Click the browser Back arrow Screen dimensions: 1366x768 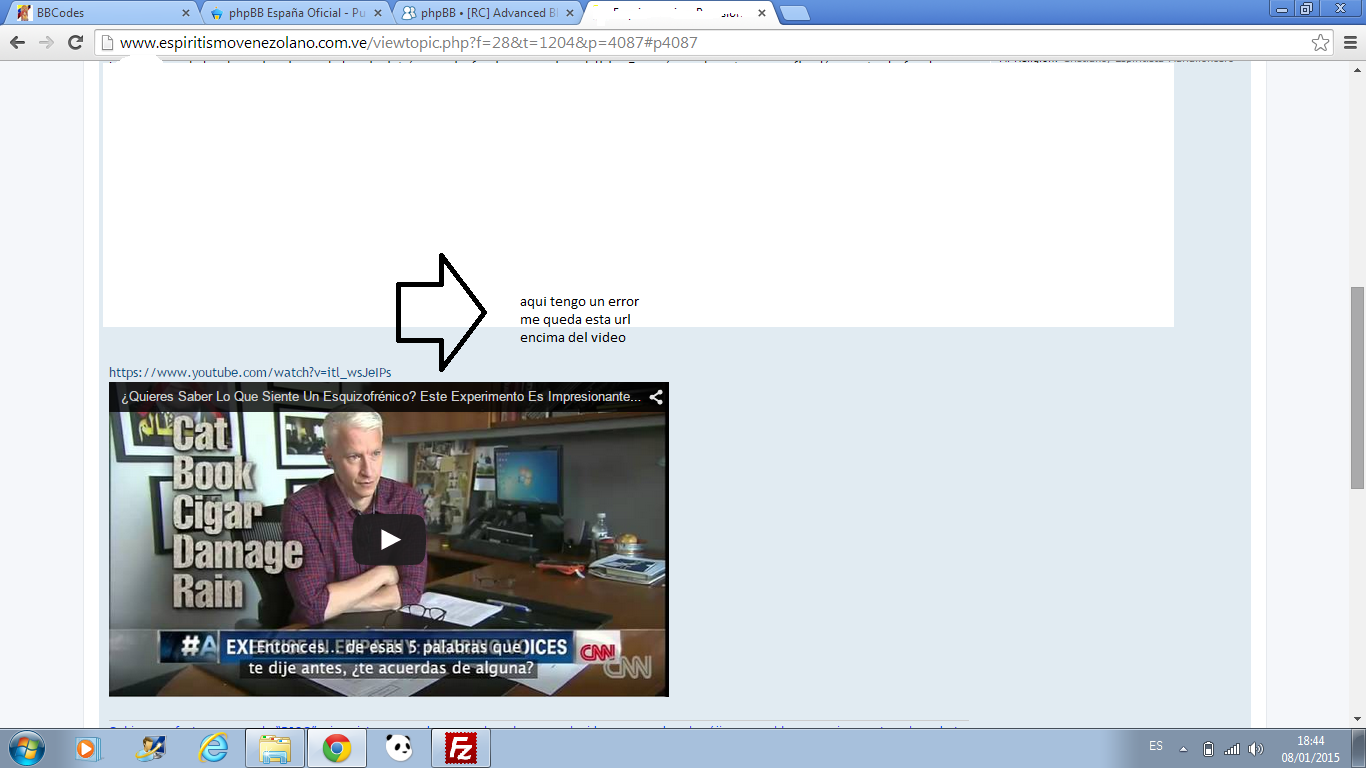pos(17,43)
